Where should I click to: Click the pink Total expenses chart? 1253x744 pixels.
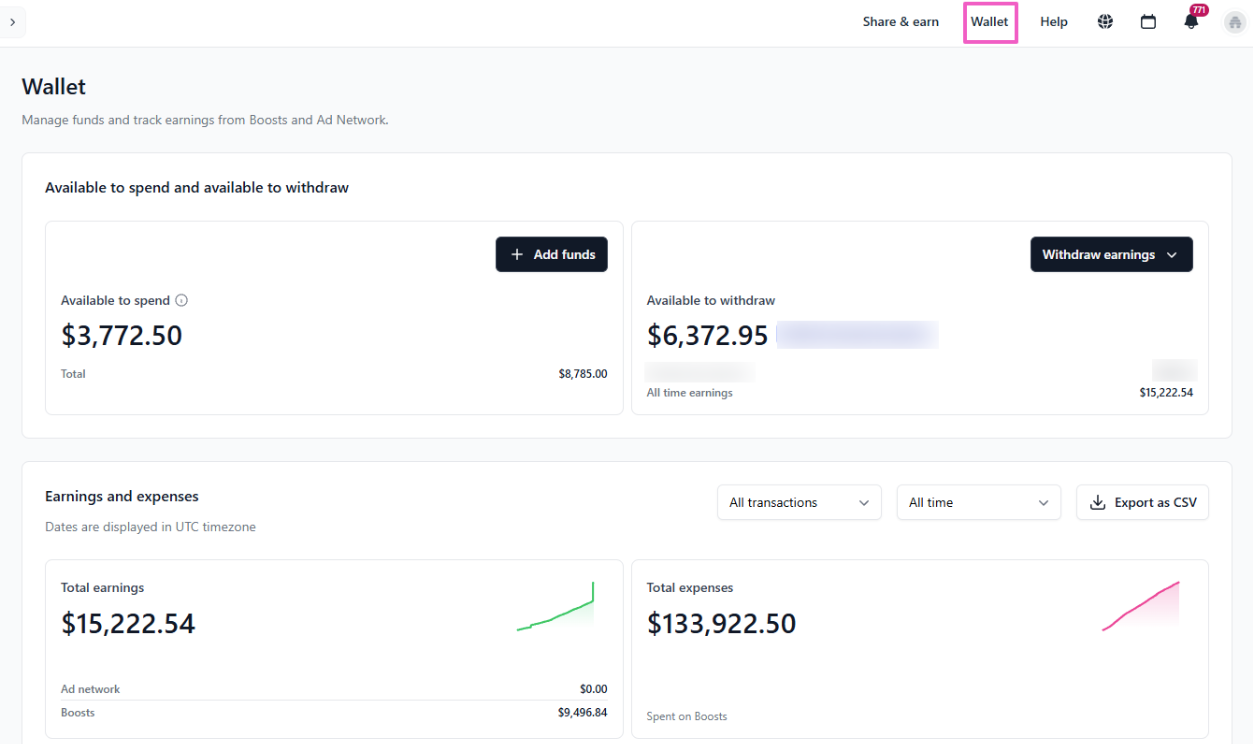pyautogui.click(x=1141, y=607)
